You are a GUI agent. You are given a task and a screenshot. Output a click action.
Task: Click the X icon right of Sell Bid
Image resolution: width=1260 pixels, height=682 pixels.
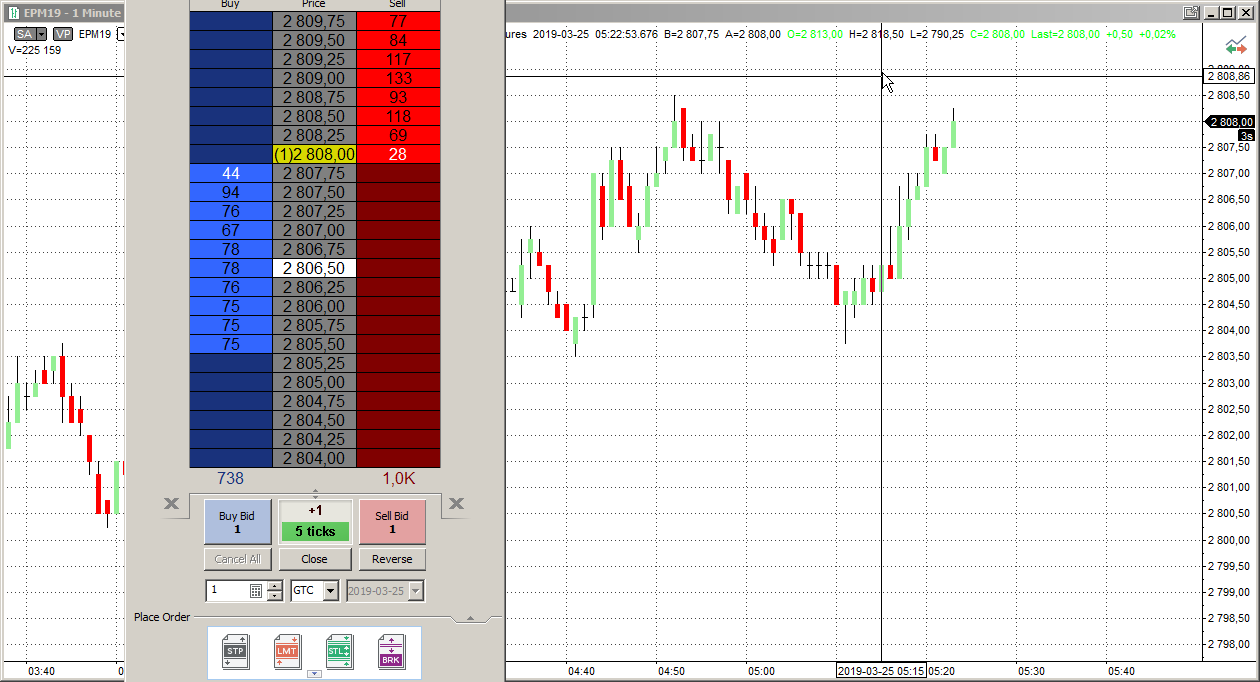(x=456, y=504)
